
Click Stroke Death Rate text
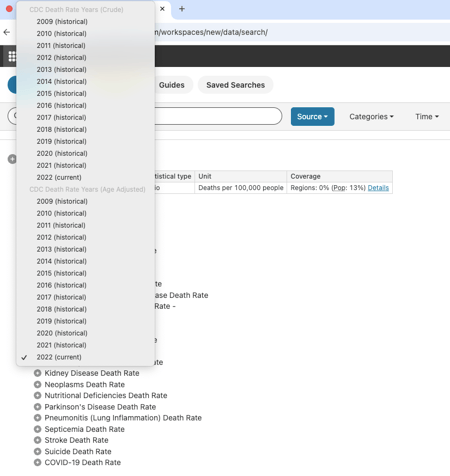[77, 440]
